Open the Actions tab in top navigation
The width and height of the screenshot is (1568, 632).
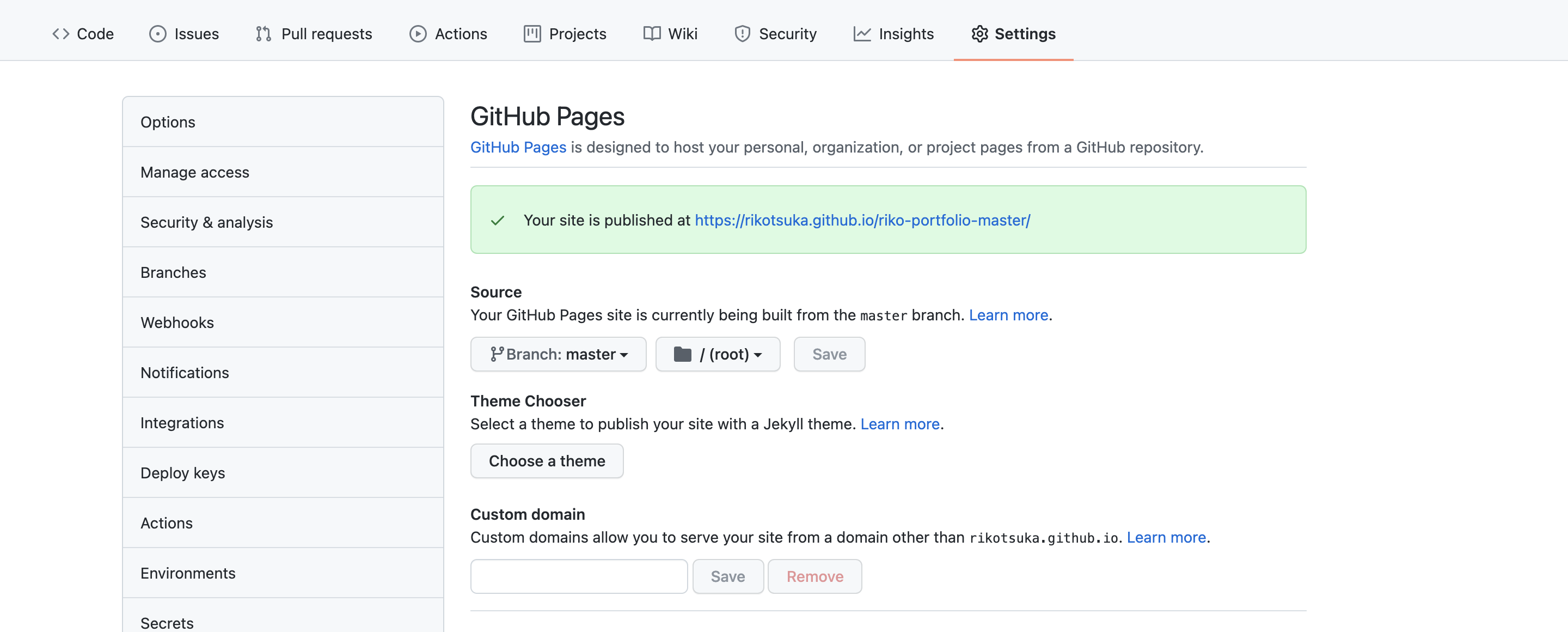coord(448,33)
